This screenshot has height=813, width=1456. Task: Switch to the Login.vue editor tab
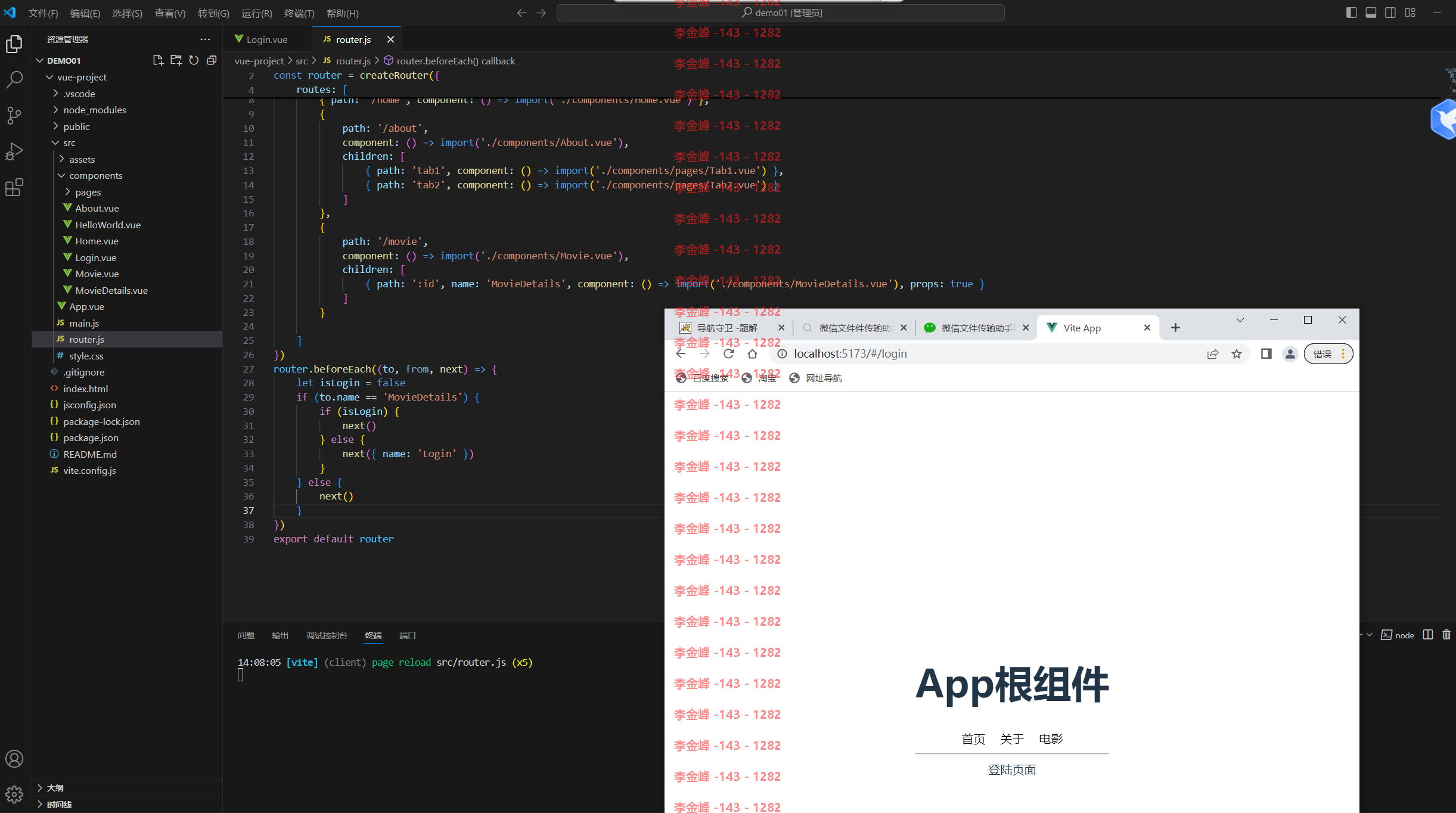[268, 39]
